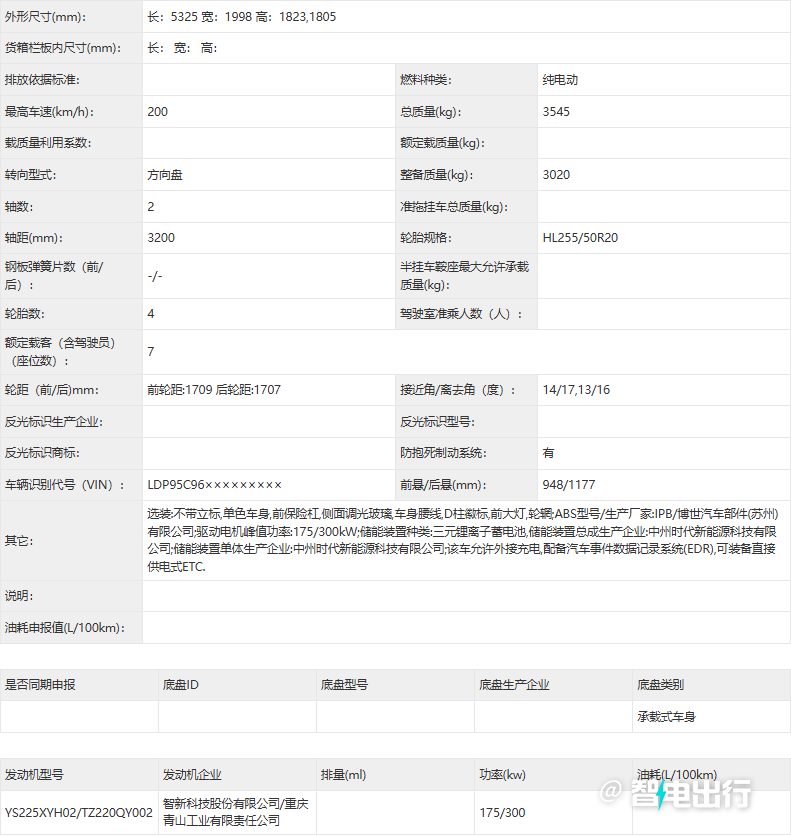Click the 准拖挂车总质量(kg) label
This screenshot has height=837, width=791.
[454, 207]
